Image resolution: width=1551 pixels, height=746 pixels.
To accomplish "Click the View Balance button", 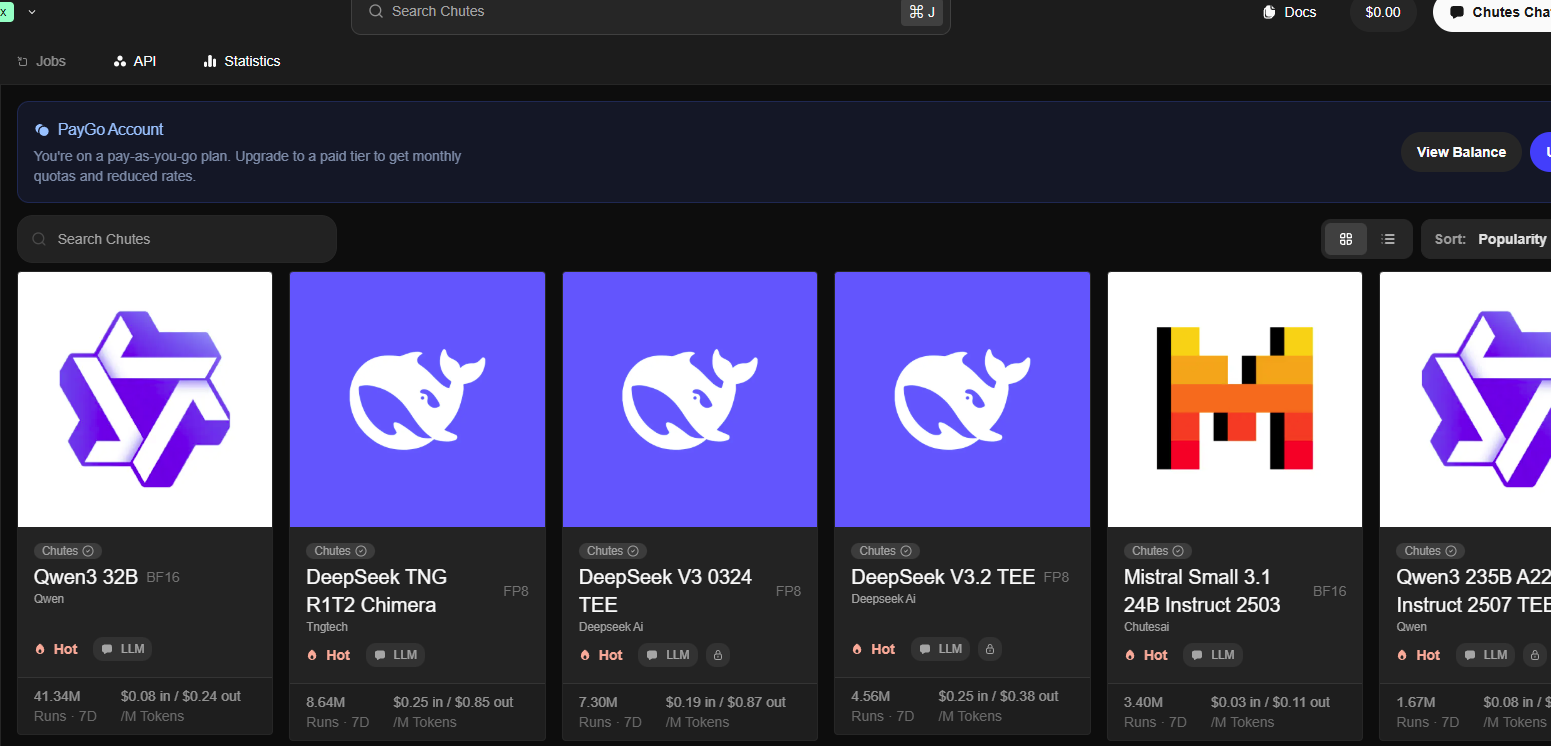I will coord(1460,152).
